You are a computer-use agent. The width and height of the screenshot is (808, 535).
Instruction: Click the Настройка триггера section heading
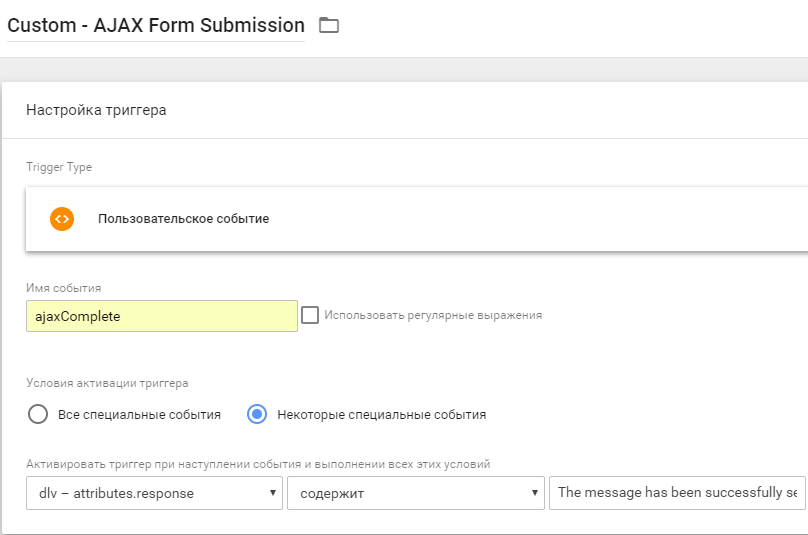(96, 110)
